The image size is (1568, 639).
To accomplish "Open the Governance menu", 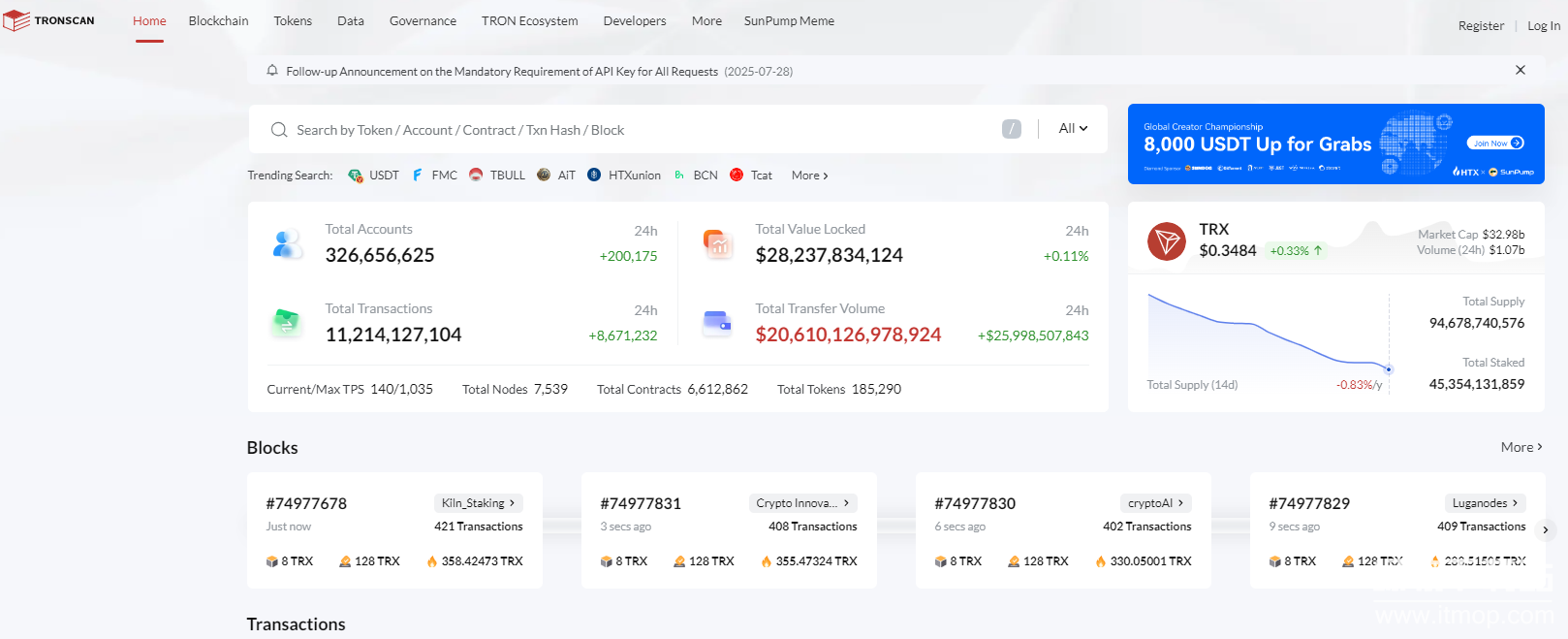I will (423, 21).
